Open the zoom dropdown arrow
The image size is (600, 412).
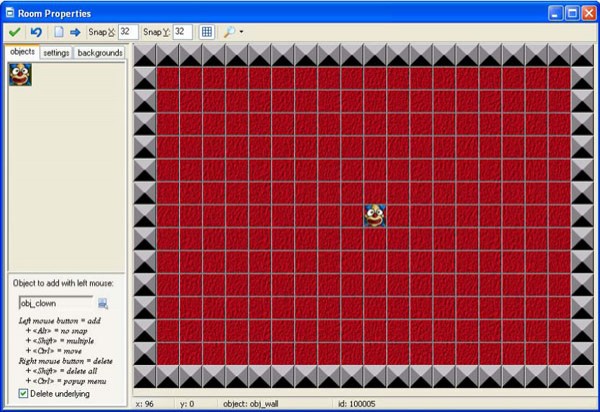click(x=241, y=32)
